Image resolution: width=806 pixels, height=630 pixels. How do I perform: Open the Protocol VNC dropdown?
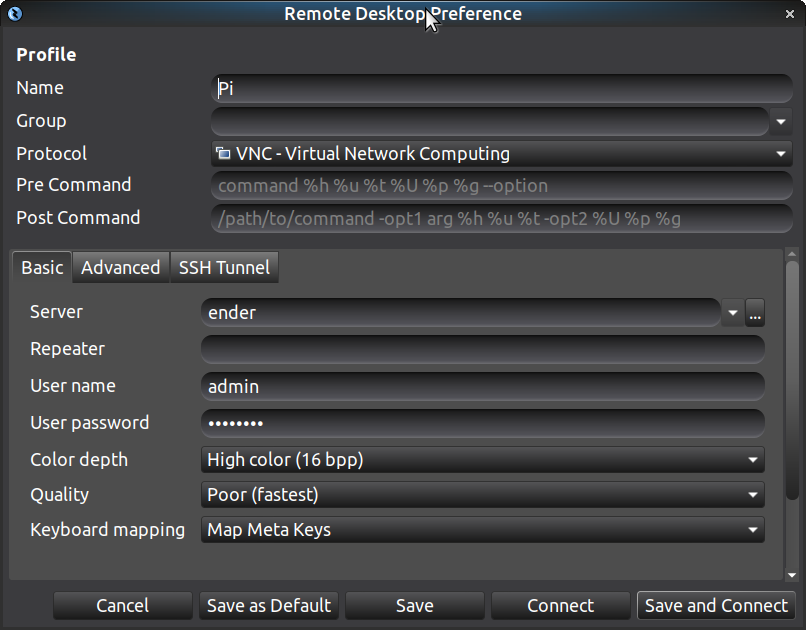pyautogui.click(x=501, y=154)
